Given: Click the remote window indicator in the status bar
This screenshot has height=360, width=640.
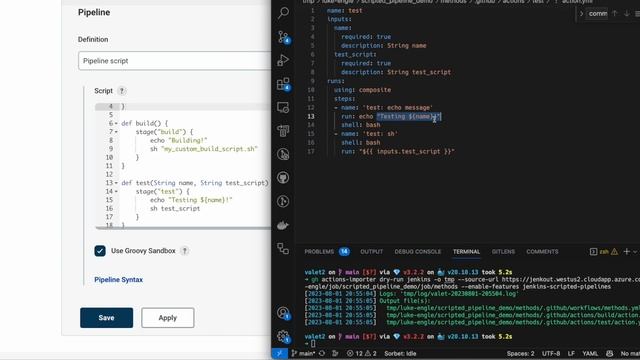Looking at the screenshot, I should coord(280,353).
